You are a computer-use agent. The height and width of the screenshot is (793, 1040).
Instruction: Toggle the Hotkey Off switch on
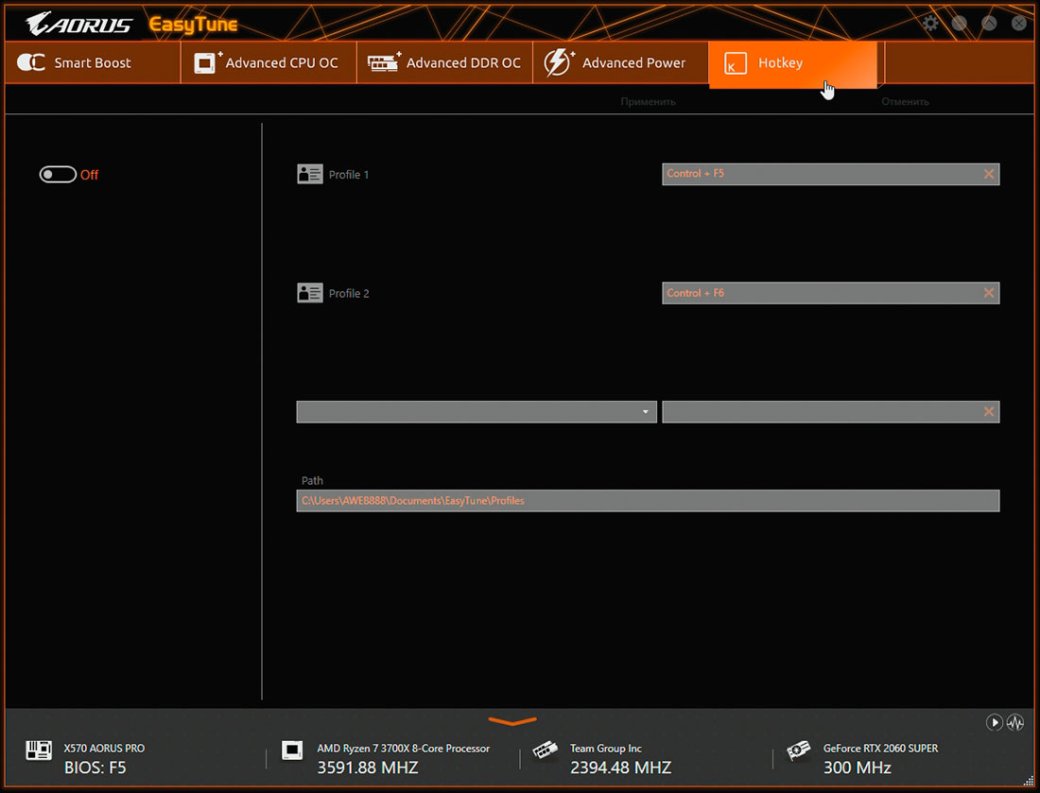pyautogui.click(x=58, y=175)
